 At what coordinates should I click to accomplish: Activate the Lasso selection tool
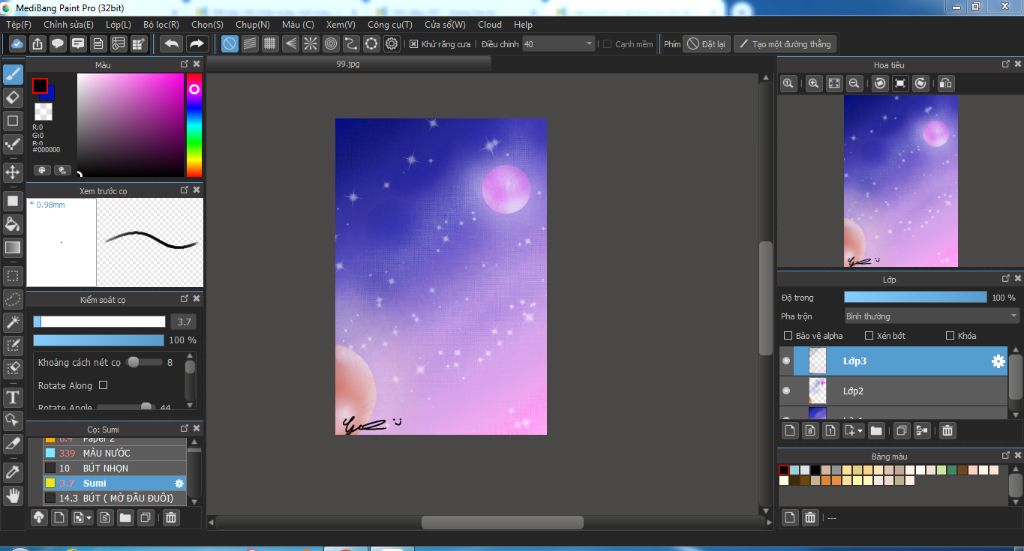[x=12, y=299]
